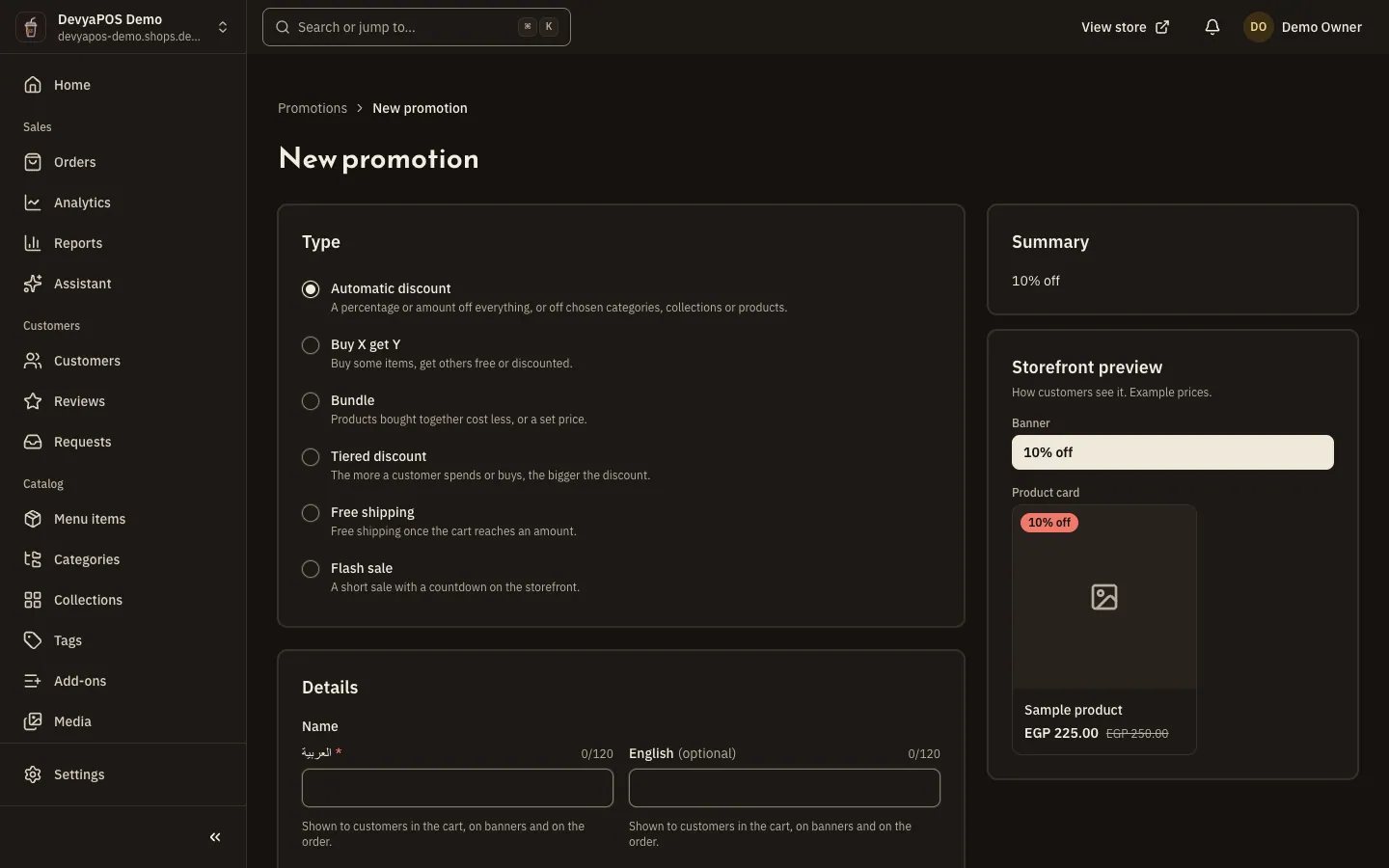
Task: Open Orders via the bag icon
Action: (x=33, y=162)
